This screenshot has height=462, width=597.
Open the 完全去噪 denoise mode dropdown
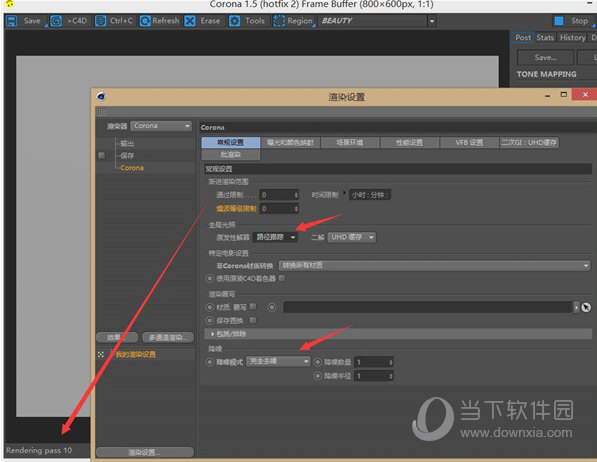pos(278,361)
